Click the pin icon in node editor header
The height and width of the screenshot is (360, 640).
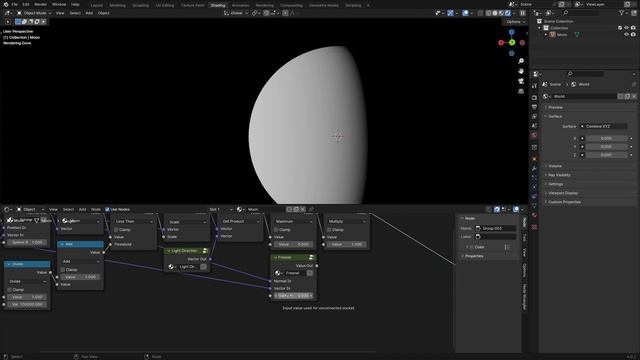[x=311, y=209]
